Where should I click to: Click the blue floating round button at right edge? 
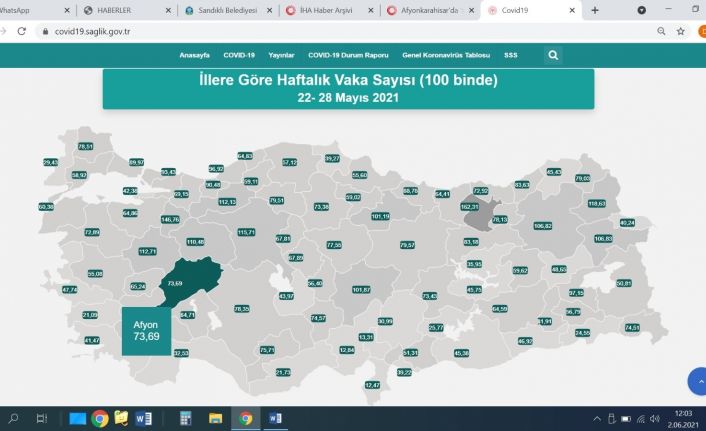point(697,381)
